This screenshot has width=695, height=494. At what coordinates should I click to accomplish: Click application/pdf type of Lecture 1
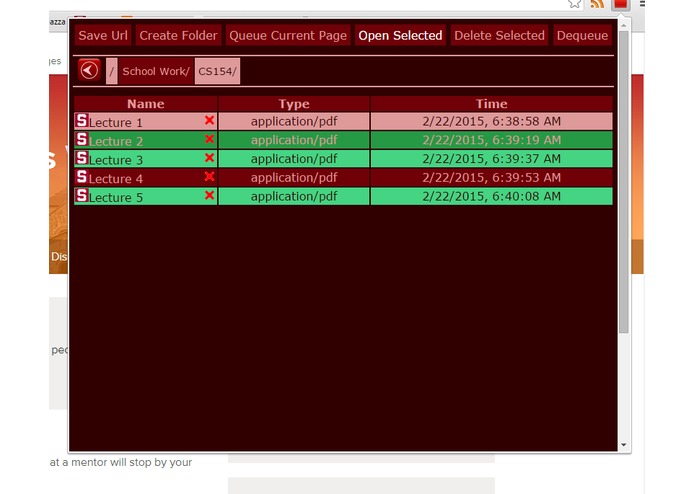[x=294, y=121]
